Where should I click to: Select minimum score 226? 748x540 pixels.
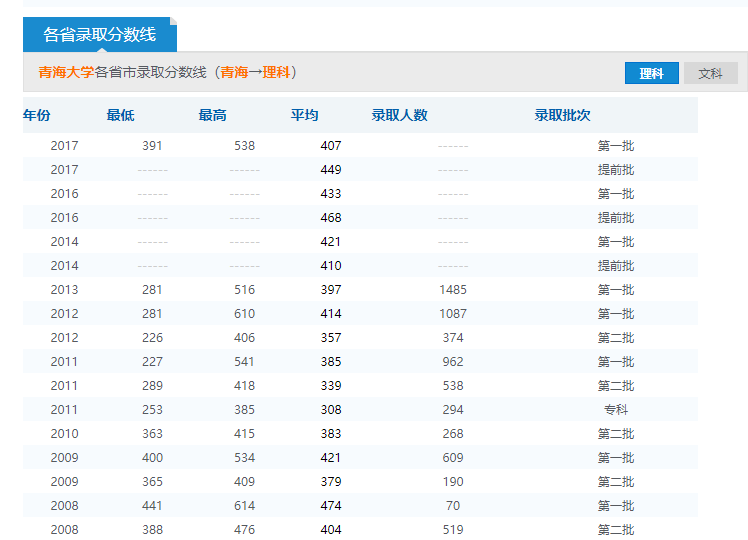click(152, 338)
